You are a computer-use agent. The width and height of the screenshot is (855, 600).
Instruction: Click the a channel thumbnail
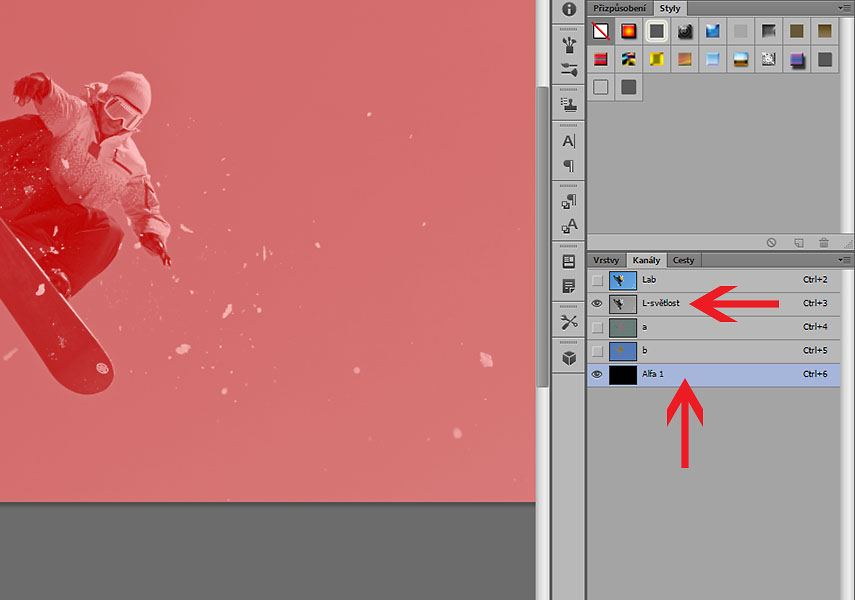(x=623, y=327)
